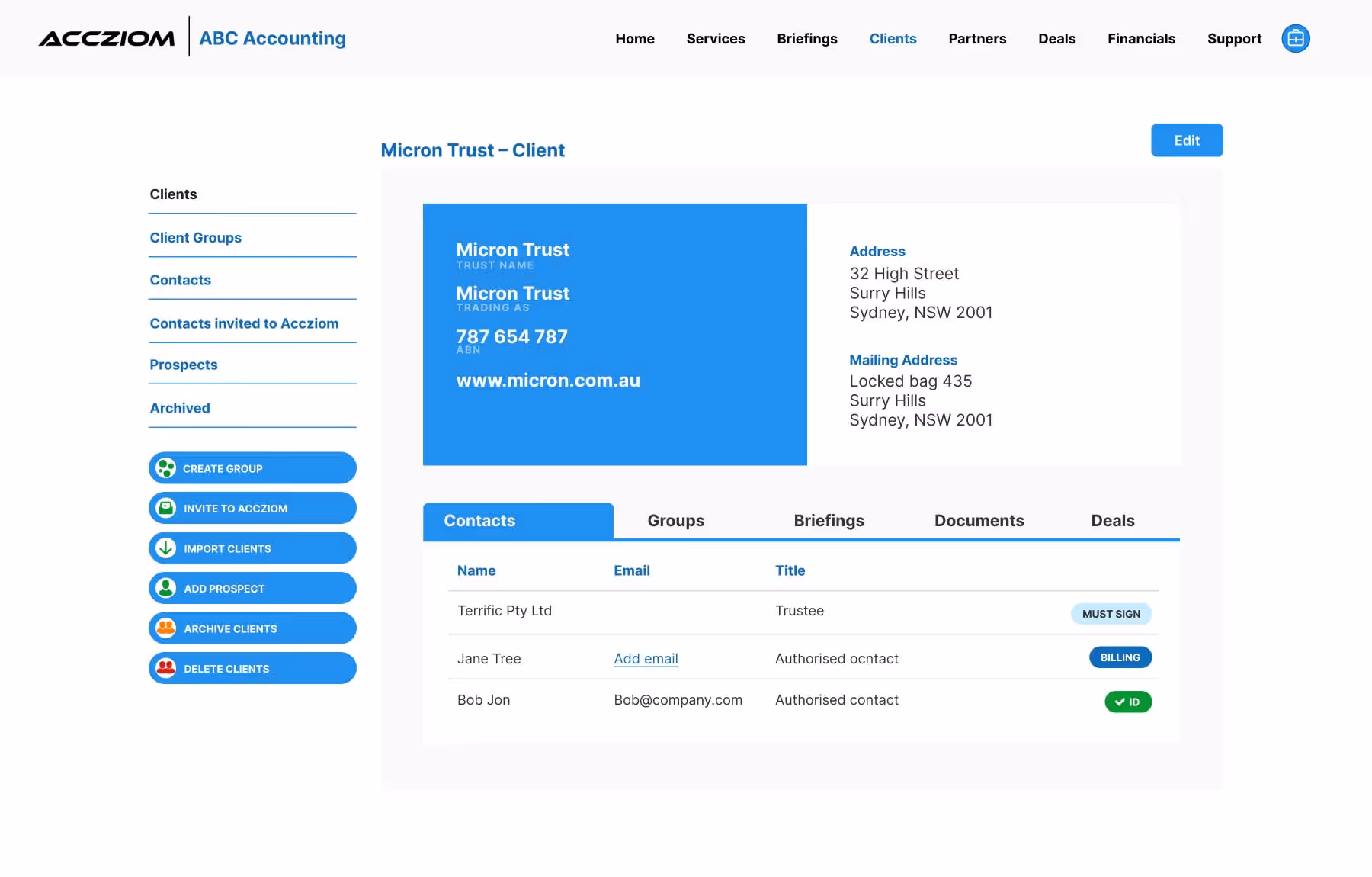1372x877 pixels.
Task: Click the Import Clients down-arrow icon
Action: 165,548
